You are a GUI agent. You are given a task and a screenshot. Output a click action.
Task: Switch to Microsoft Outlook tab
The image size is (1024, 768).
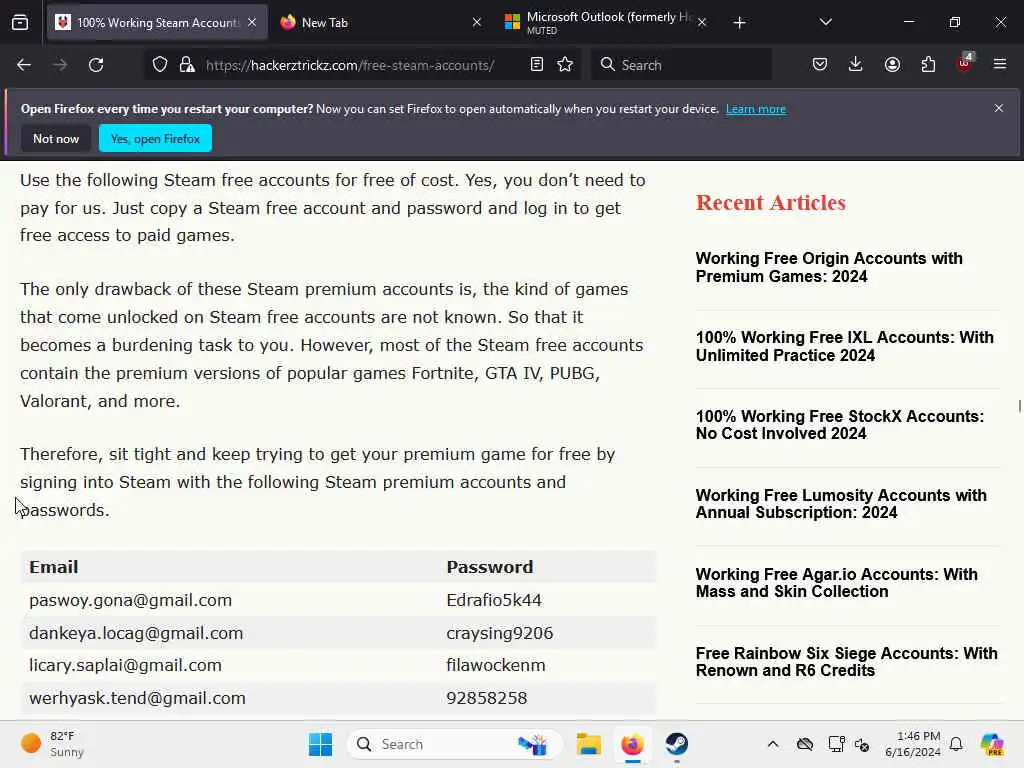click(606, 23)
